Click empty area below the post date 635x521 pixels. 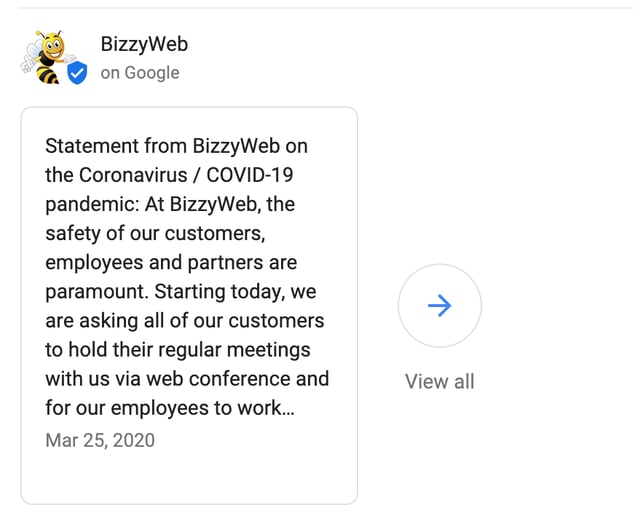point(189,478)
